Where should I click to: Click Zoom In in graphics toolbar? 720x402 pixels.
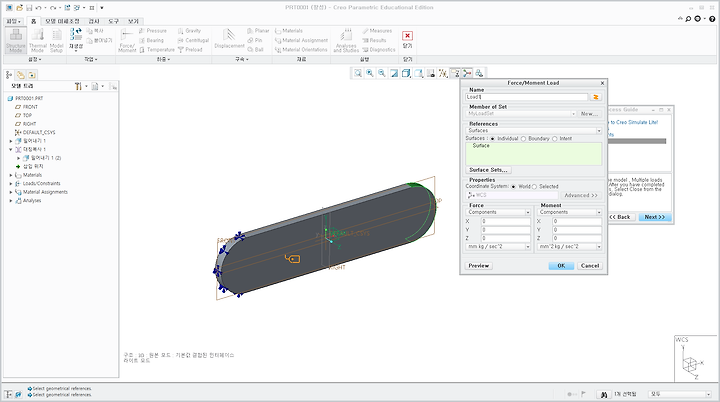click(370, 73)
